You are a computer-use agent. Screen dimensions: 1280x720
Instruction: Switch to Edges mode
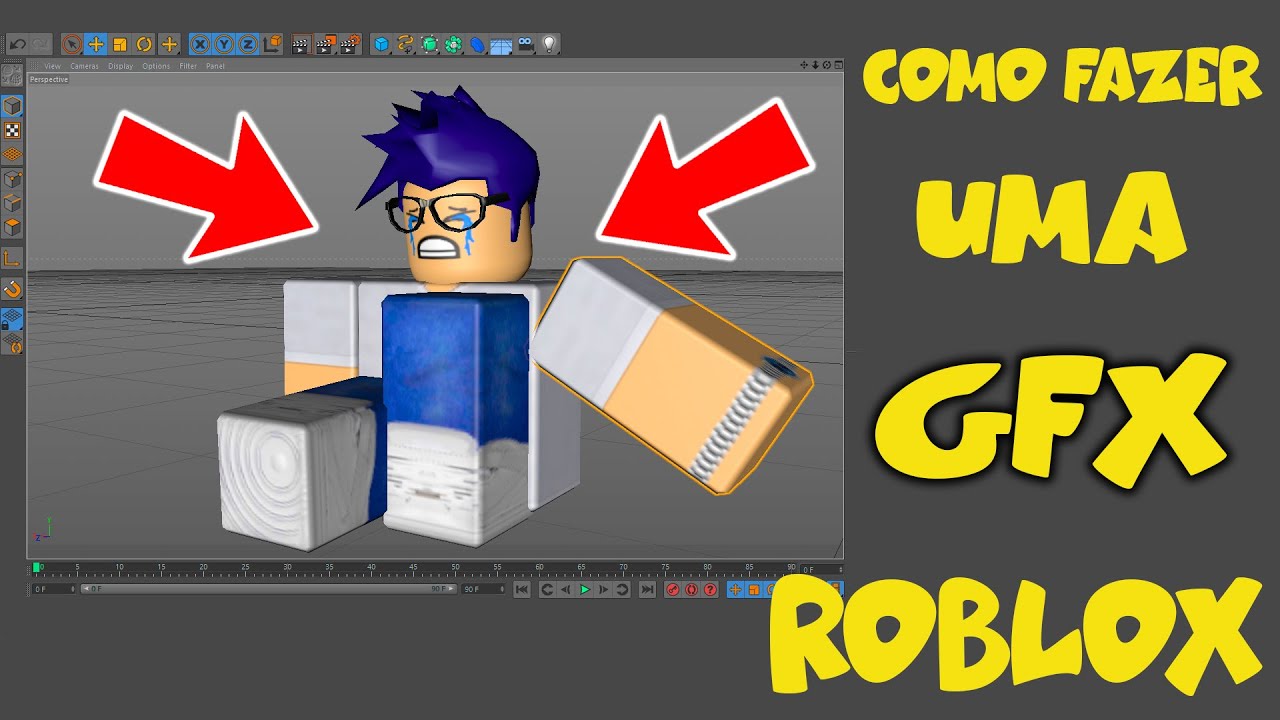12,203
